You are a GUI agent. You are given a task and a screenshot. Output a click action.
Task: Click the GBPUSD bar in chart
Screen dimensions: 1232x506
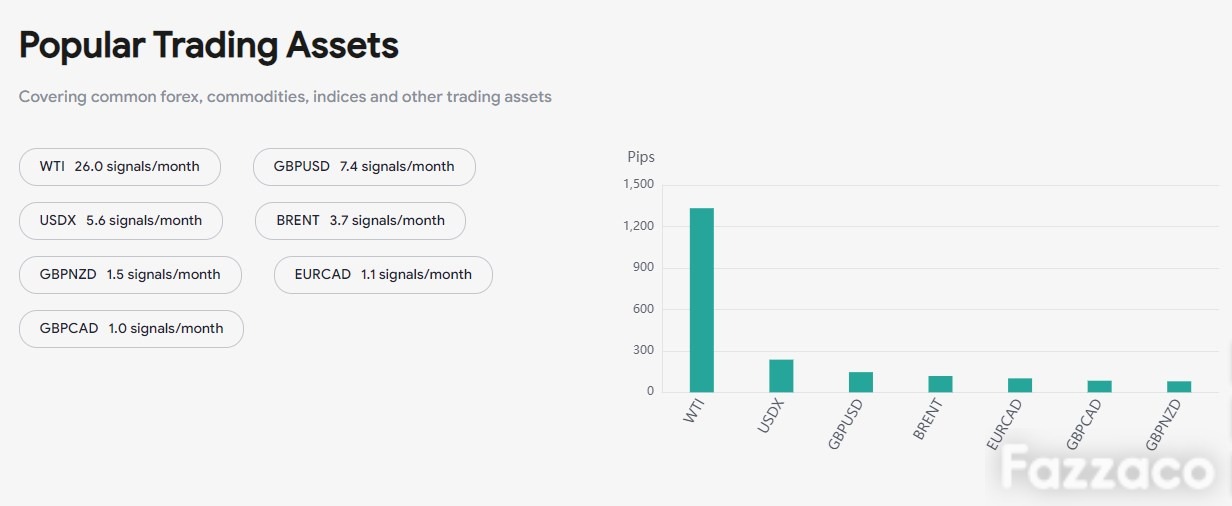pyautogui.click(x=861, y=382)
